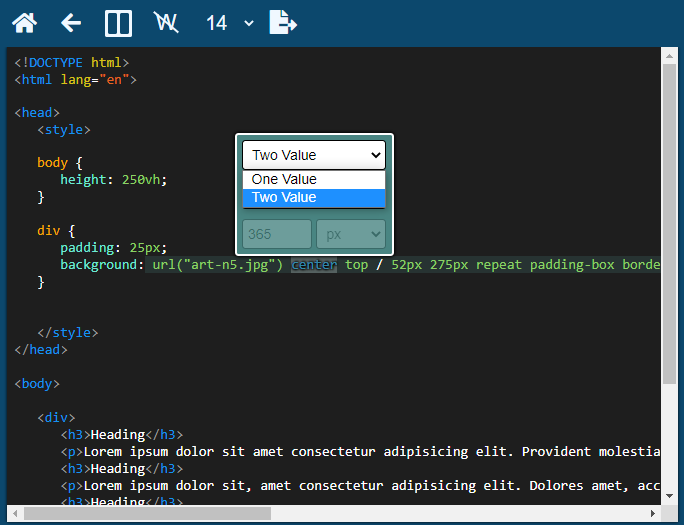Viewport: 684px width, 525px height.
Task: Click the opening <div> tag in body
Action: tap(56, 418)
